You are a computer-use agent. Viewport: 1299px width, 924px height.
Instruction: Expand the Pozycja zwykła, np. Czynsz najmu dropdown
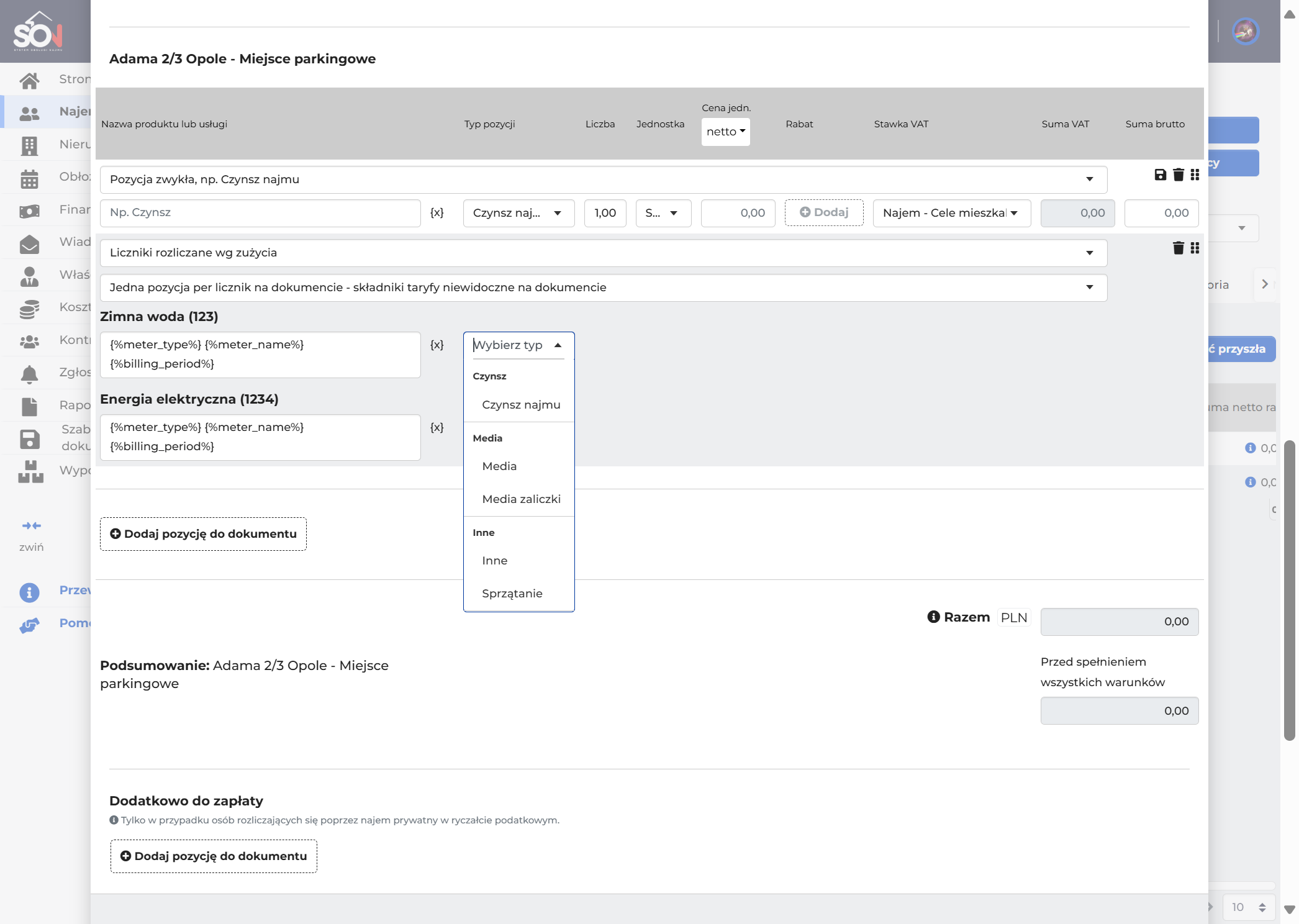pos(604,179)
